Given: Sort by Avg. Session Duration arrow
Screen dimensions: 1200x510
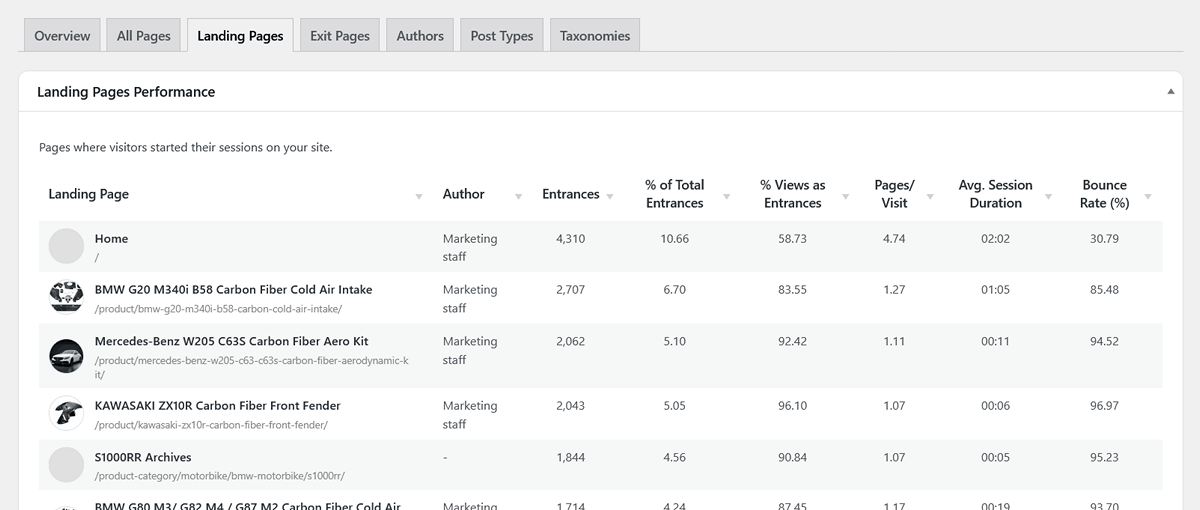Looking at the screenshot, I should pyautogui.click(x=1048, y=196).
